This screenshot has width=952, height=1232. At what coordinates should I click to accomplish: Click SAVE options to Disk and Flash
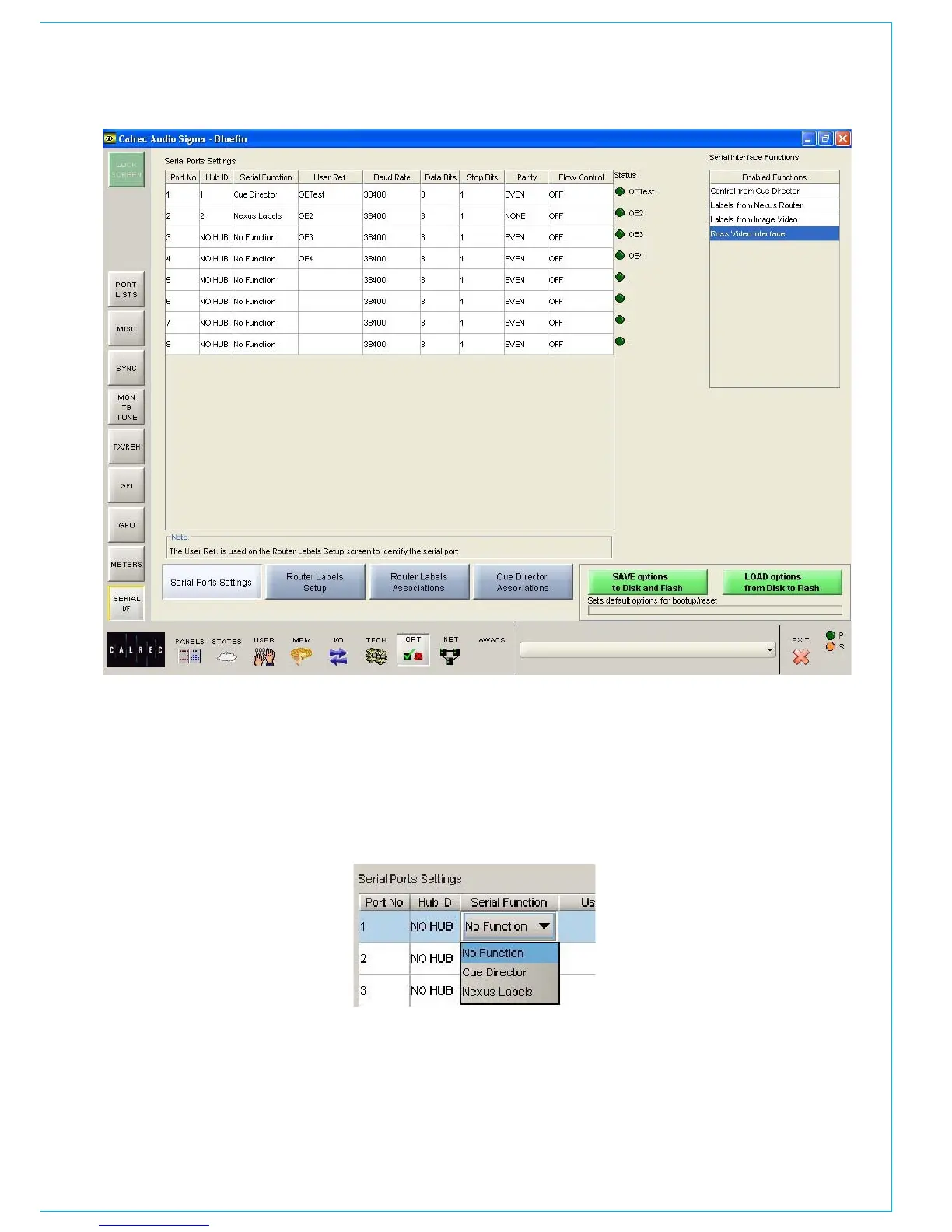647,582
